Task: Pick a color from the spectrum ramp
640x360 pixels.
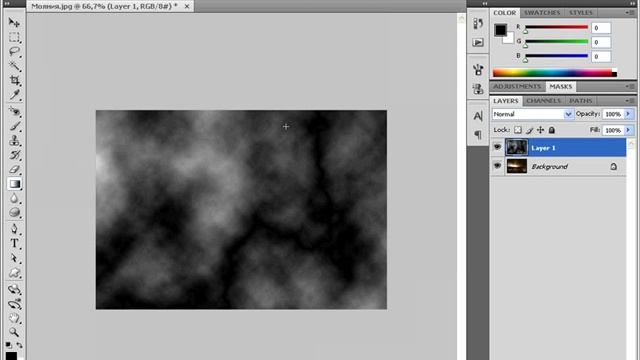Action: tap(555, 73)
